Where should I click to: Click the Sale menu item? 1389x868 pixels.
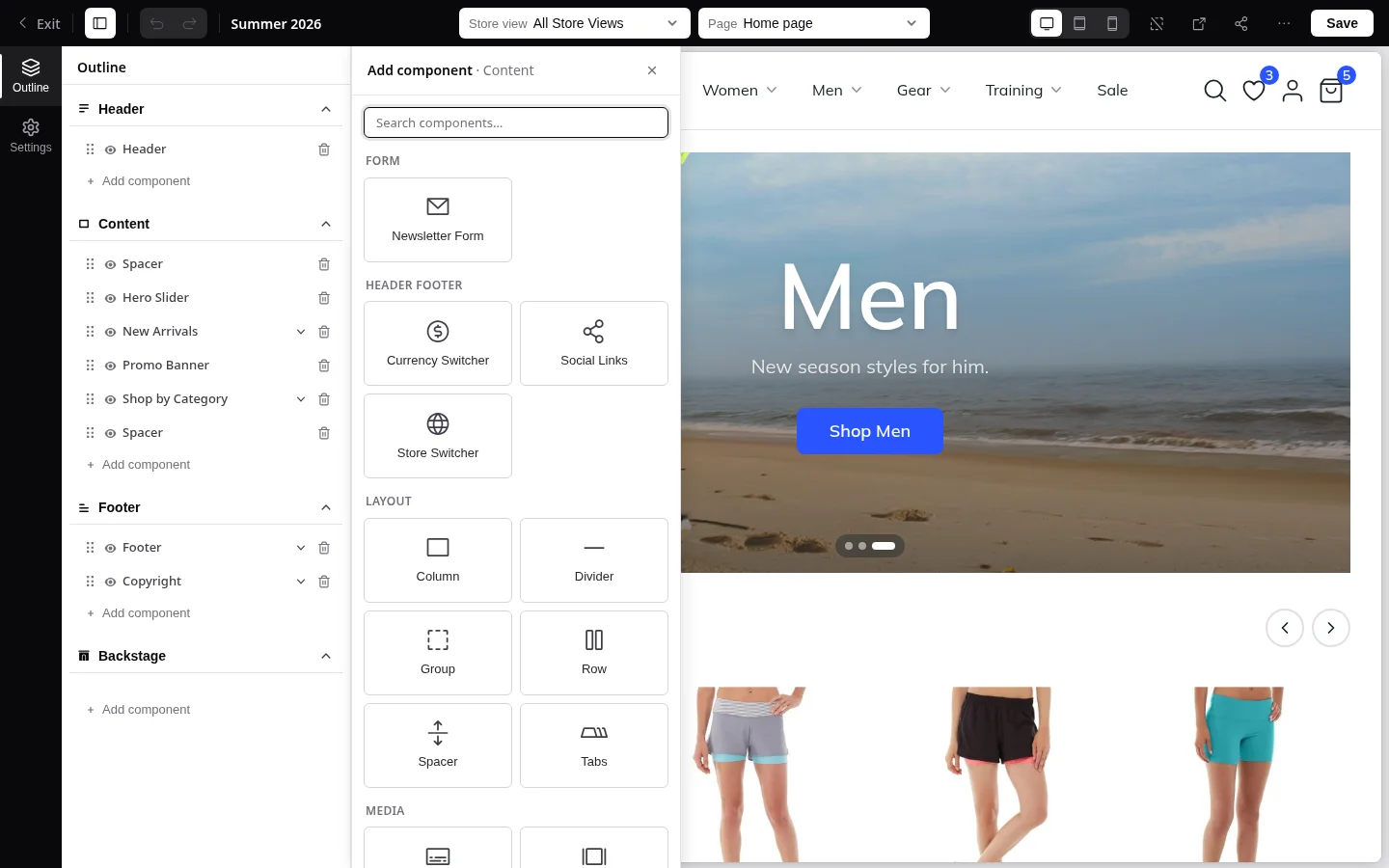tap(1112, 91)
